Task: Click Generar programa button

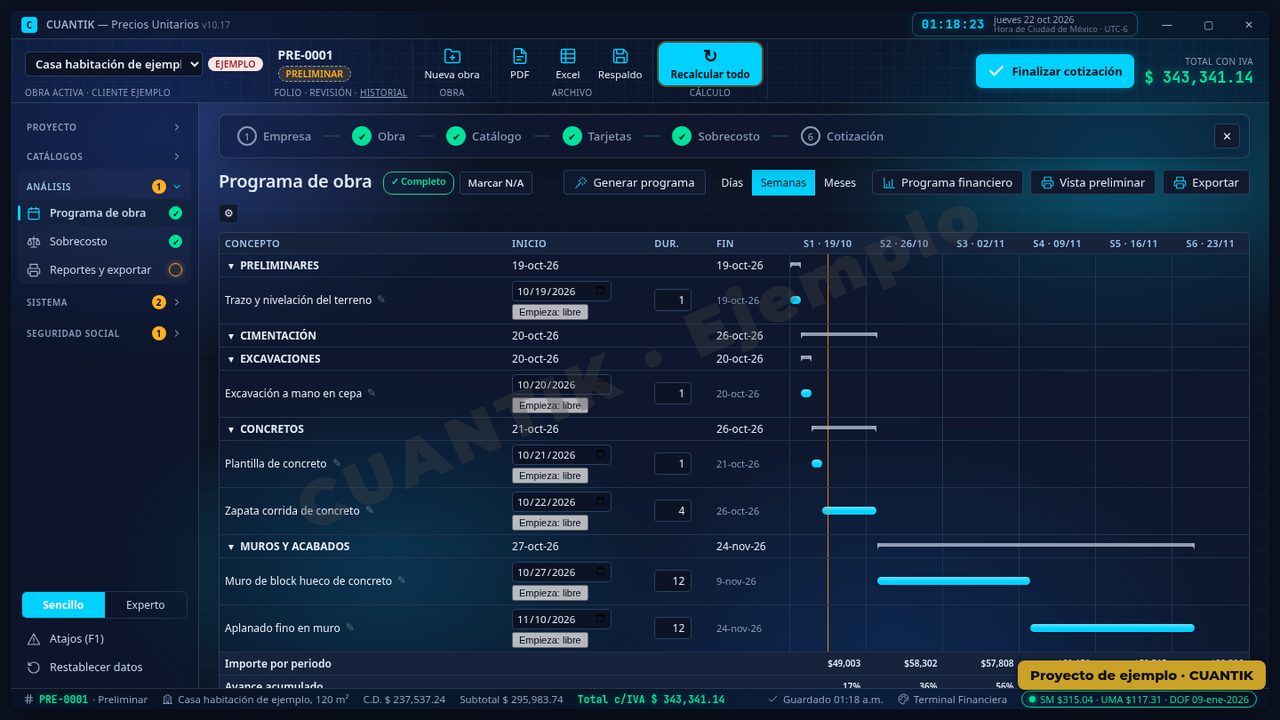Action: click(634, 183)
